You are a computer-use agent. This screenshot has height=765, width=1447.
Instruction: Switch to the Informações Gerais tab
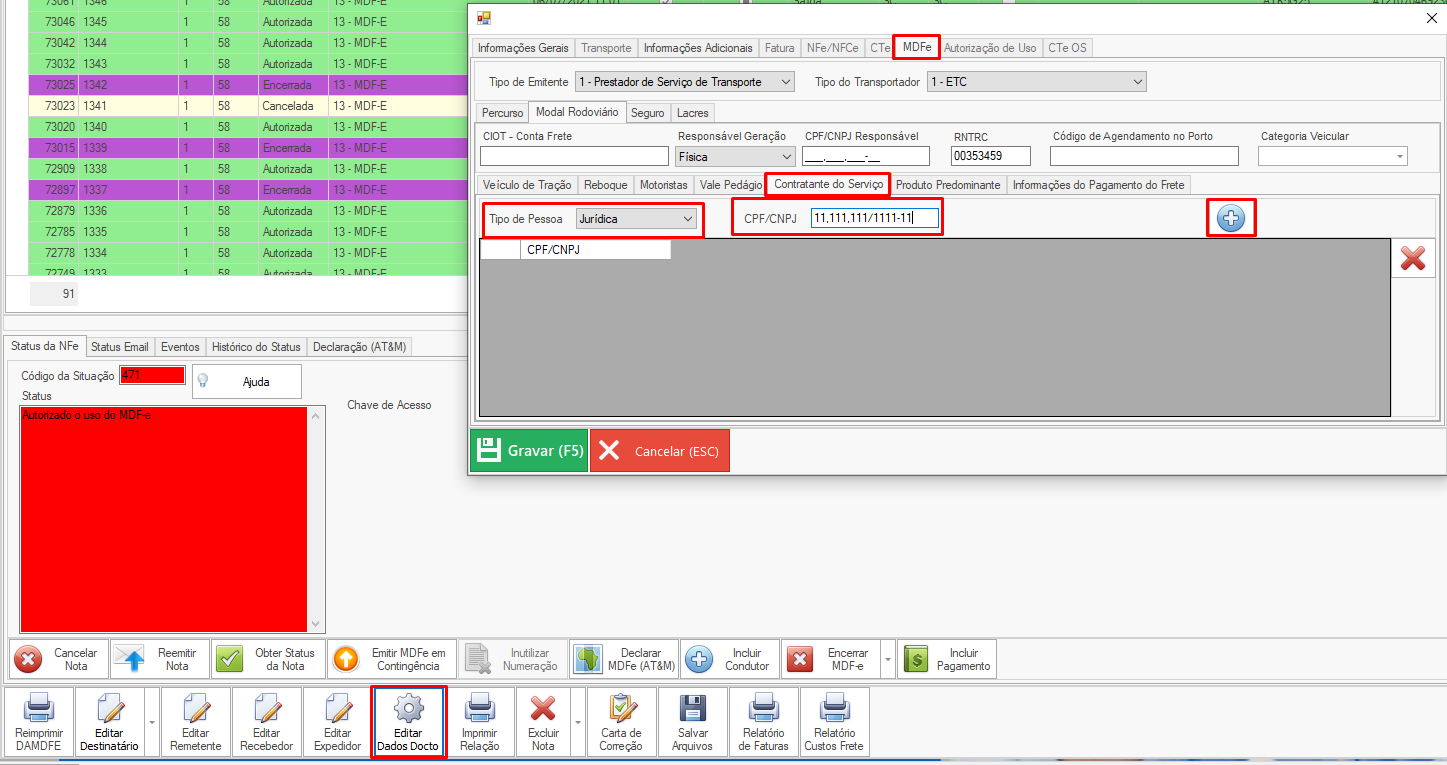pyautogui.click(x=523, y=48)
